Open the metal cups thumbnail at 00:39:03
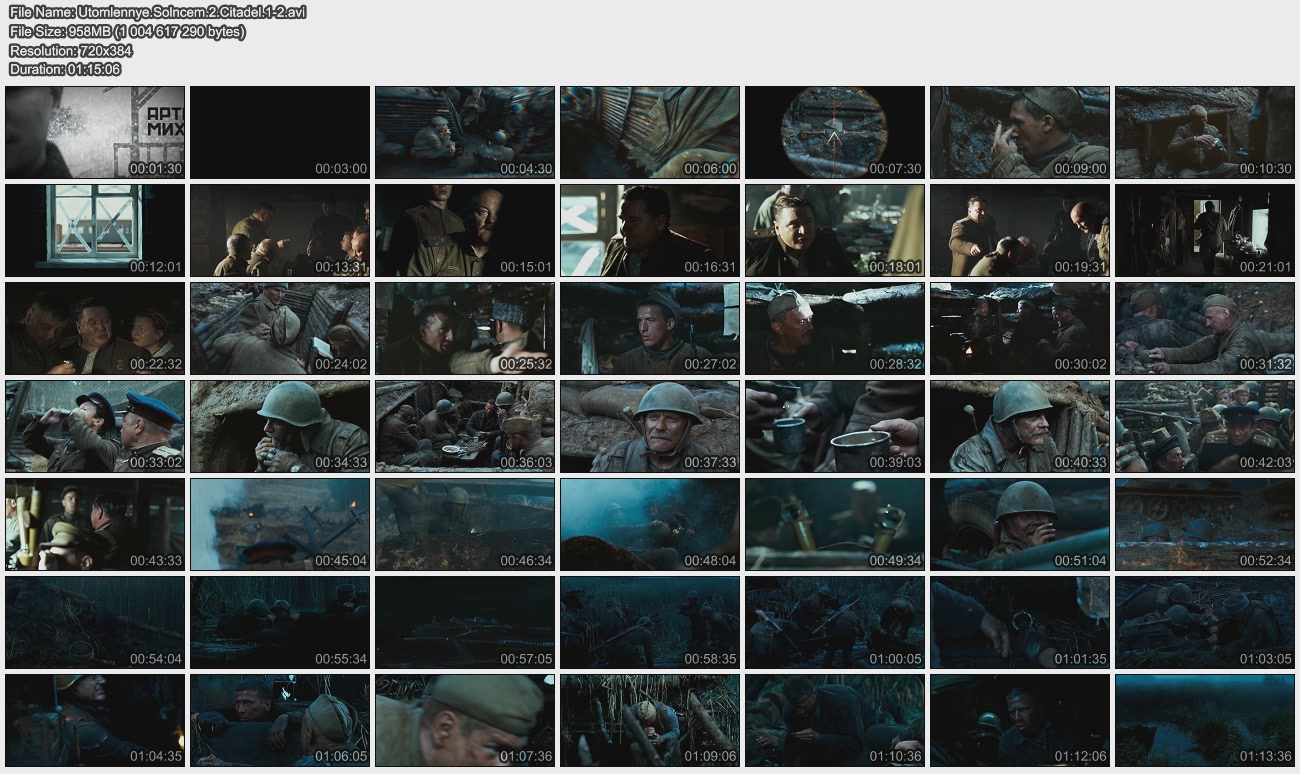The image size is (1300, 774). [x=835, y=426]
